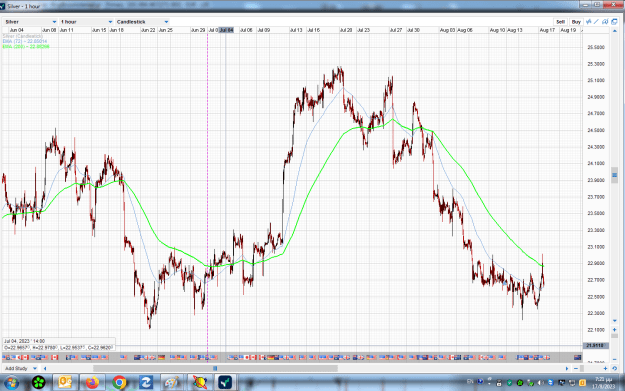This screenshot has height=391, width=625.
Task: Open the blue sync arrows taskbar app
Action: (146, 383)
